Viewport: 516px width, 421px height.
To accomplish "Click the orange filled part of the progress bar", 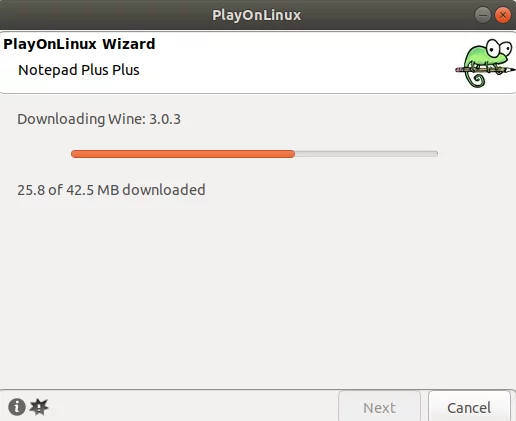I will click(x=183, y=154).
